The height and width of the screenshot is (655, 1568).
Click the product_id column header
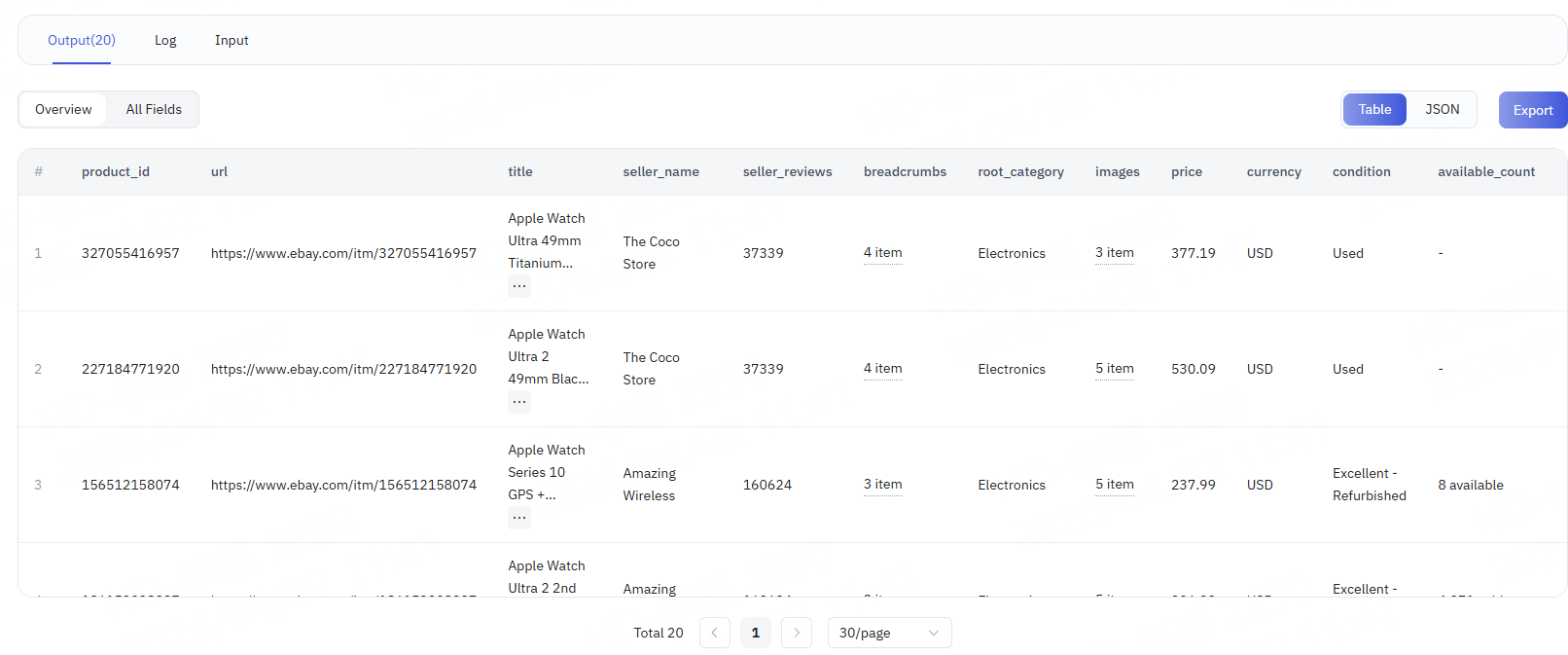pos(116,171)
